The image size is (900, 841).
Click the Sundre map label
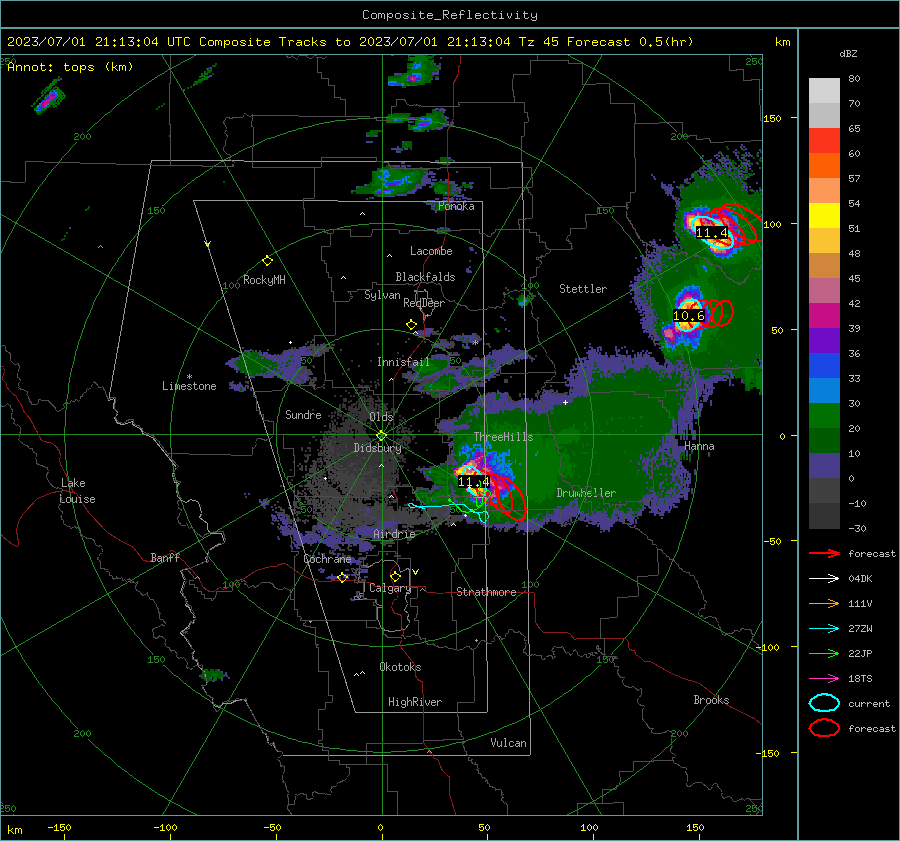(x=303, y=414)
